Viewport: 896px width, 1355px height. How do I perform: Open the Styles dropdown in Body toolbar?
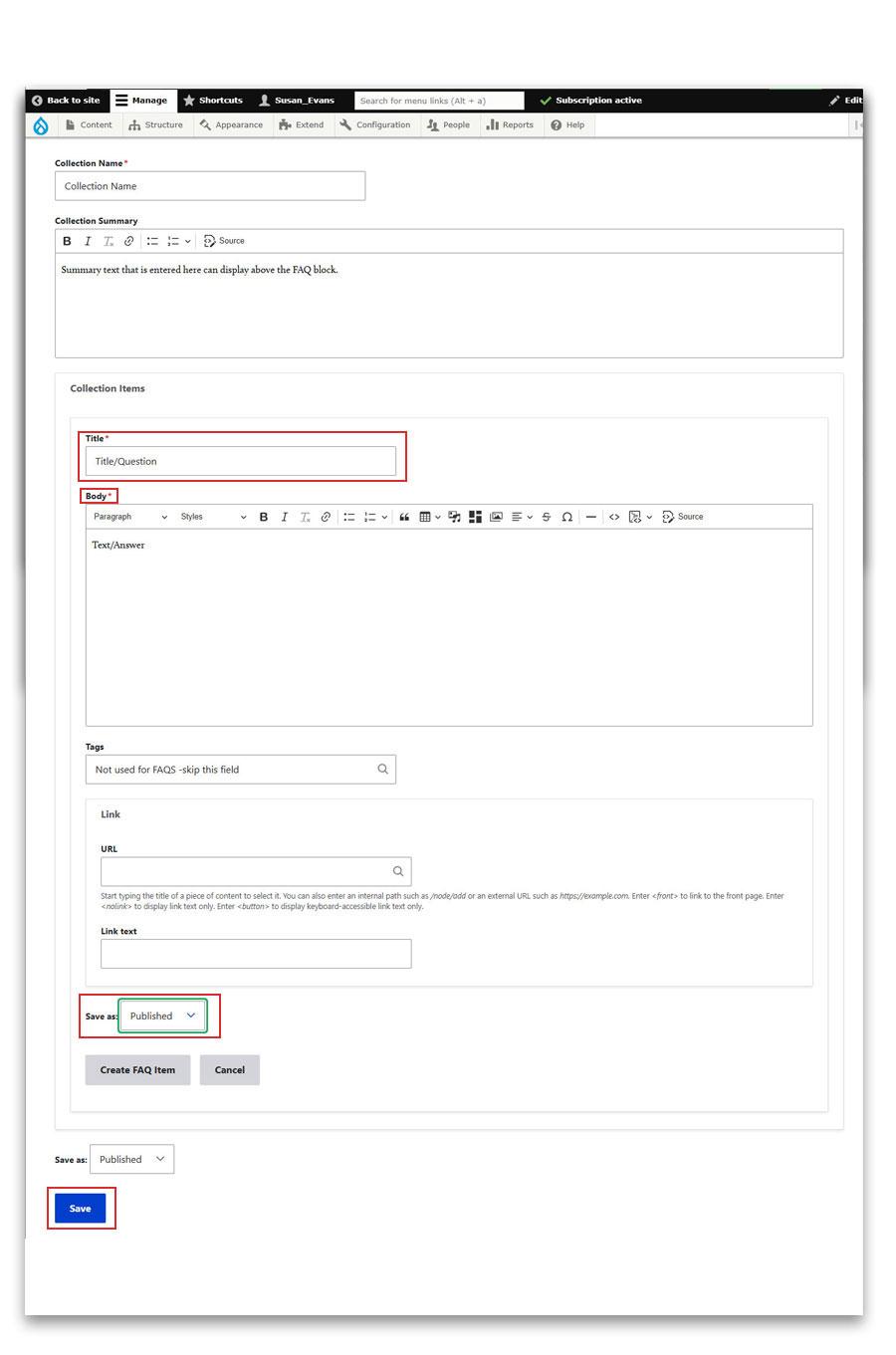[213, 517]
